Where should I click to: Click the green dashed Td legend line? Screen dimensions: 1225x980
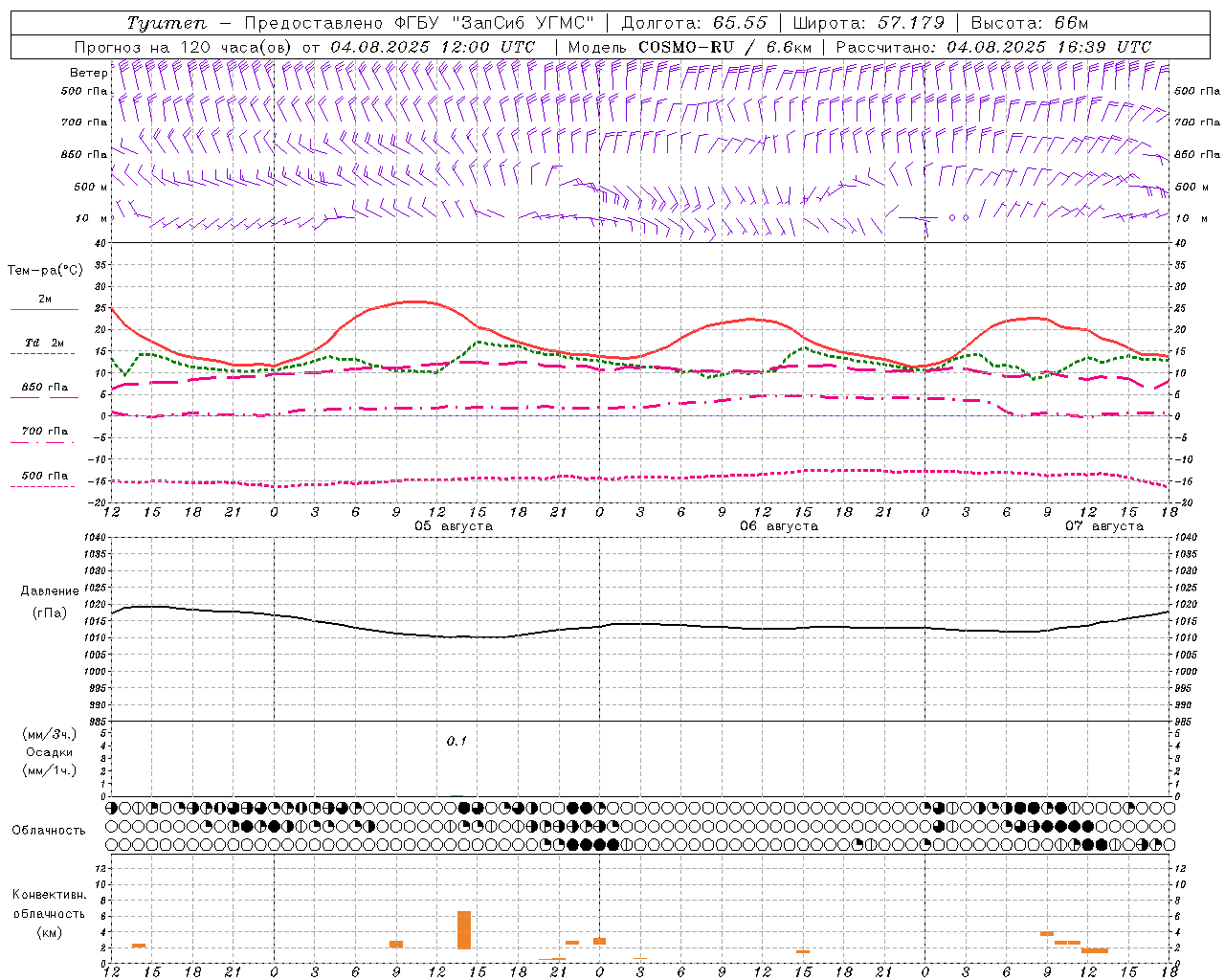pos(42,354)
